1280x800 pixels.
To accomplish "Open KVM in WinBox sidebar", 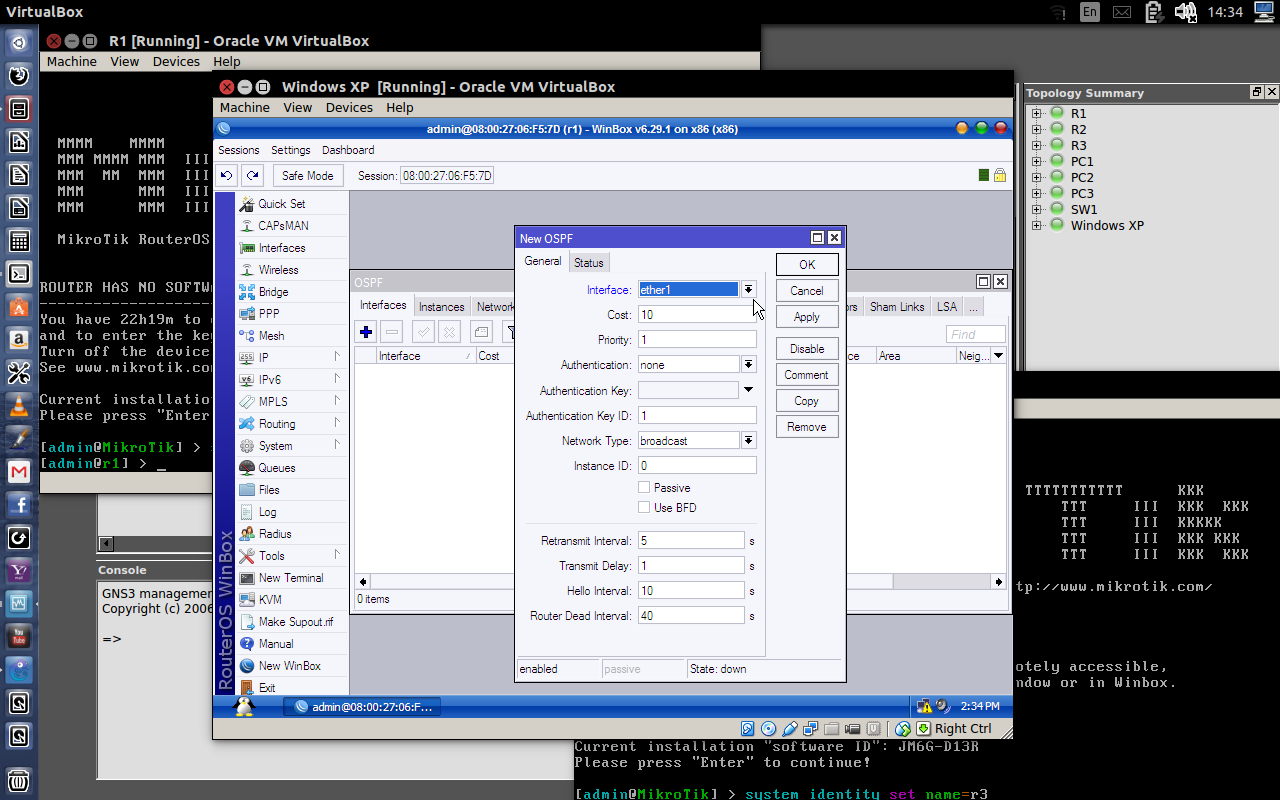I will click(x=269, y=600).
